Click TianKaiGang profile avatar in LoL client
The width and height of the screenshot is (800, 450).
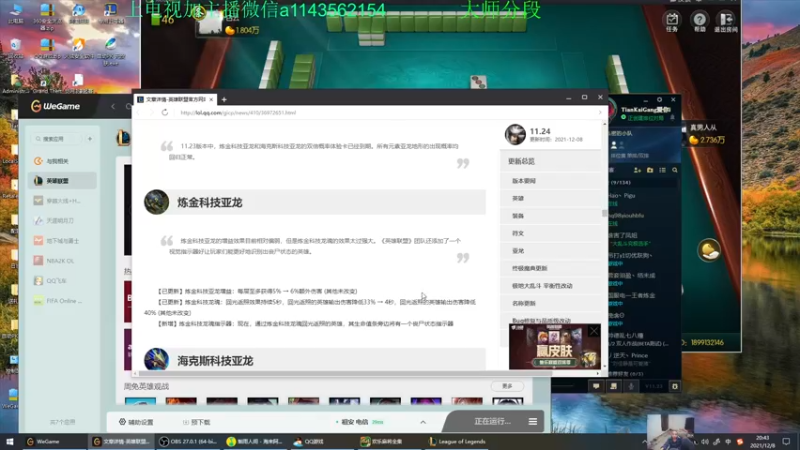click(x=612, y=111)
